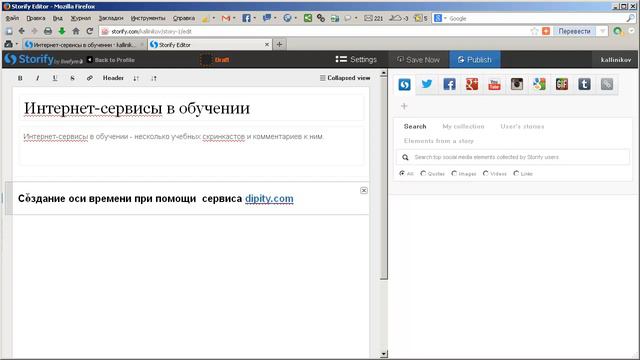640x360 pixels.
Task: Click the first sort order icon
Action: [136, 78]
